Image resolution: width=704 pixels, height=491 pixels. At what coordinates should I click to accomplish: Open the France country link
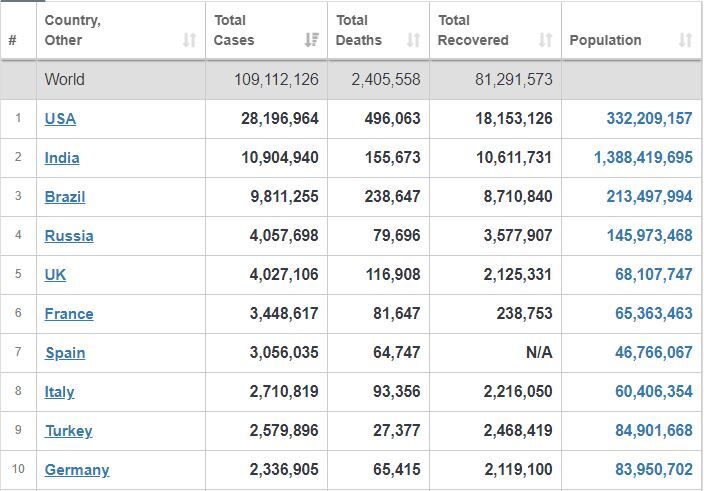[x=69, y=314]
